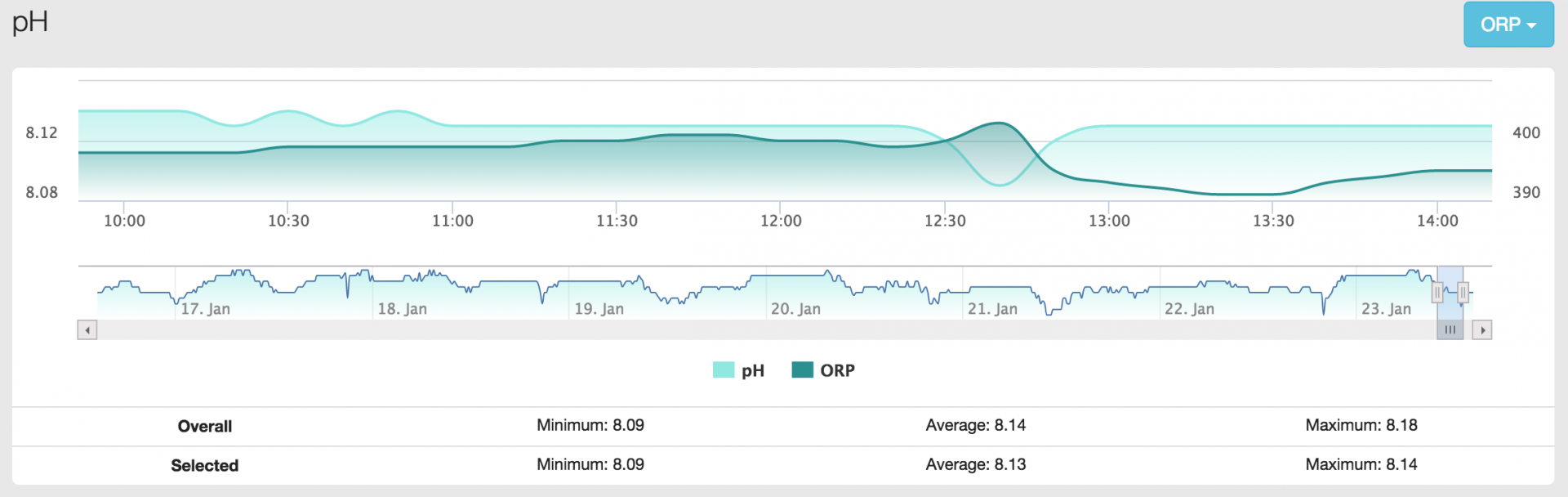Viewport: 1568px width, 497px height.
Task: Click the left range selector handle
Action: coord(1437,292)
